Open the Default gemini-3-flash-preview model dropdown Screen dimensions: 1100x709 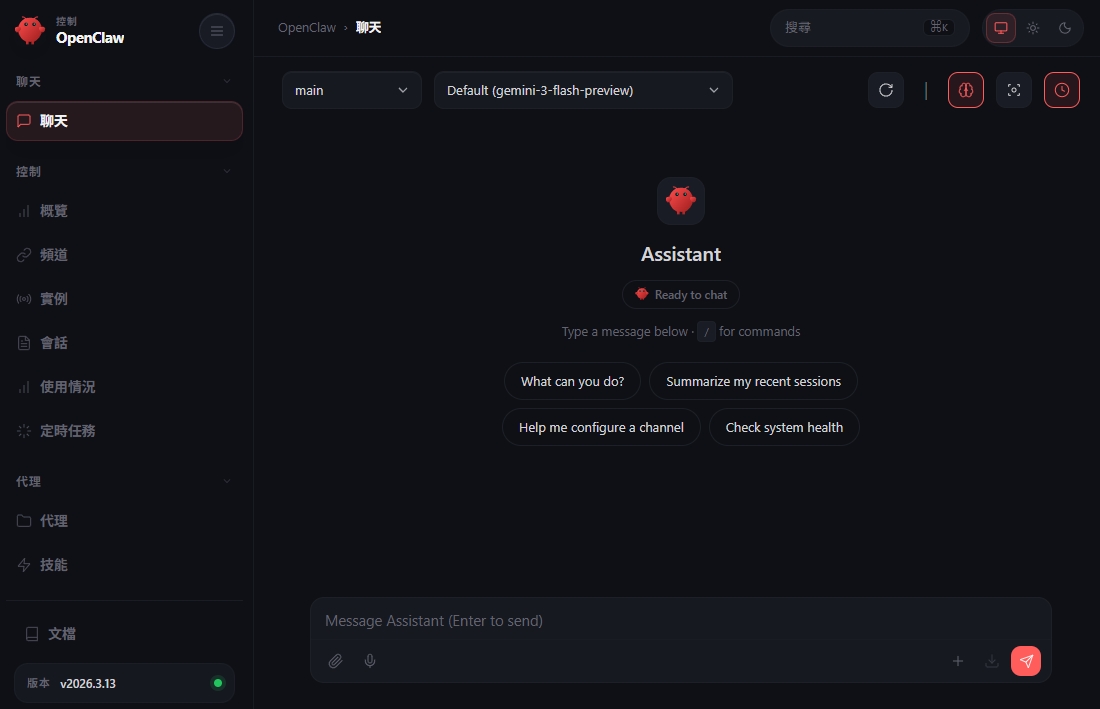pos(583,90)
